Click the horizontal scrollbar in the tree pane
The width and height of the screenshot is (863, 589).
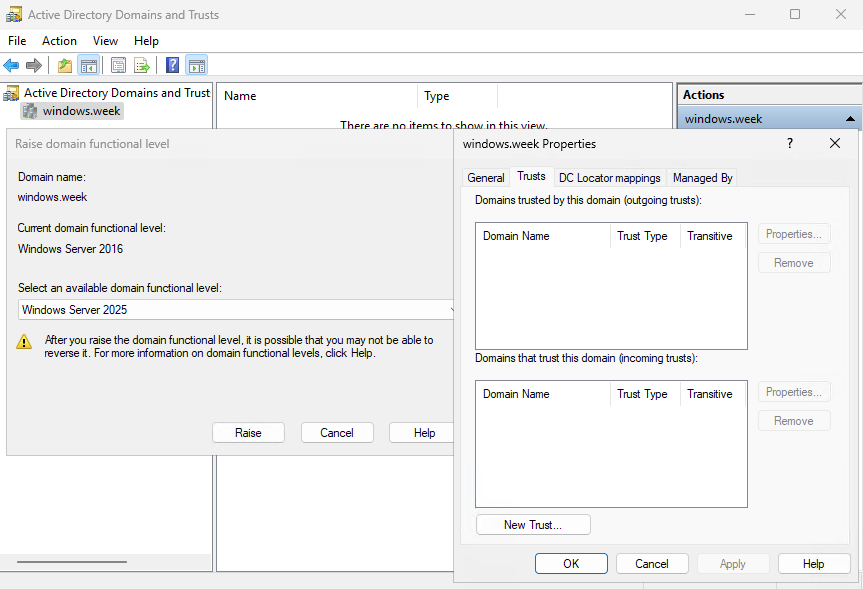(72, 562)
